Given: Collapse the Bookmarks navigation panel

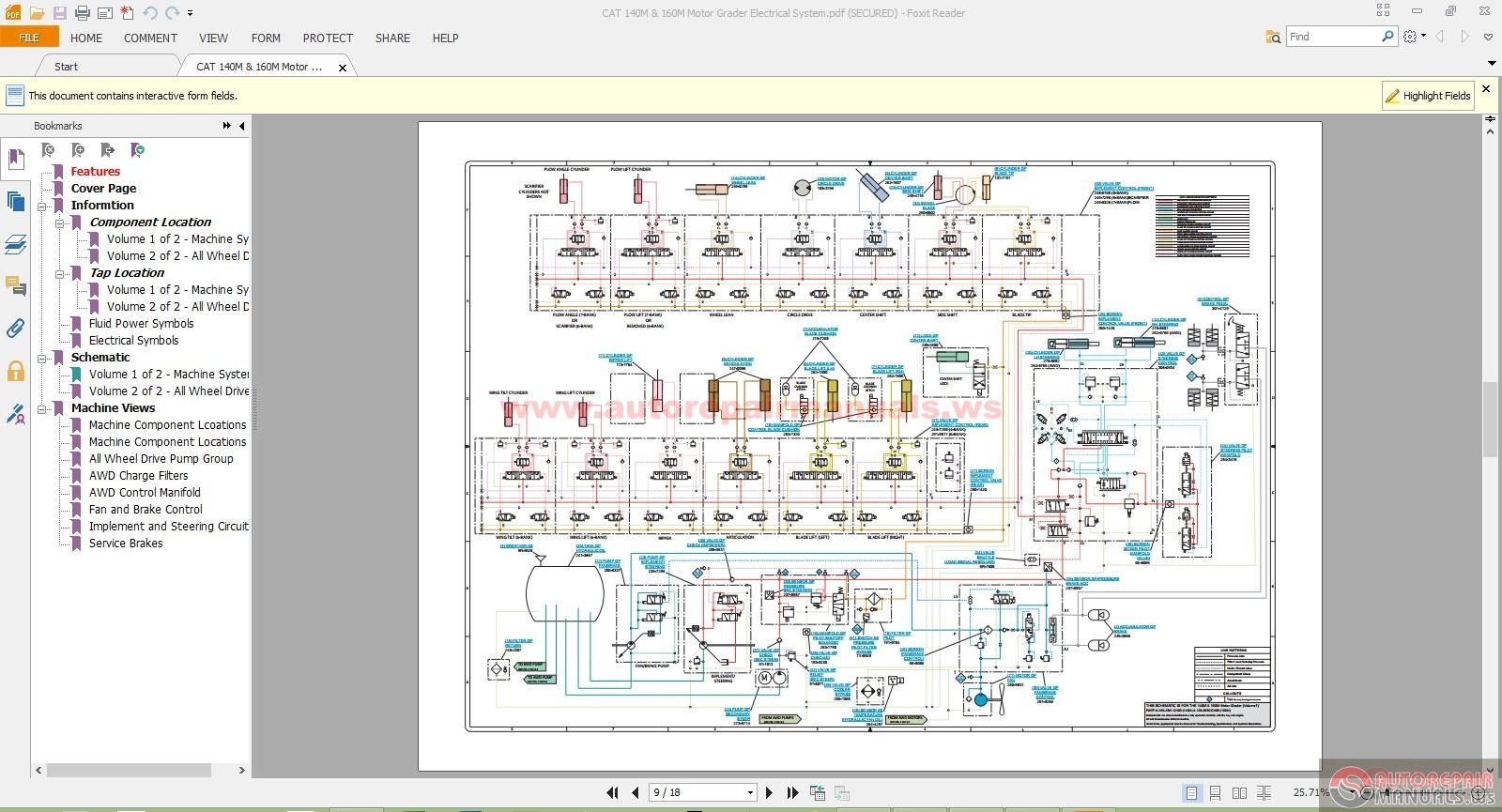Looking at the screenshot, I should click(242, 126).
